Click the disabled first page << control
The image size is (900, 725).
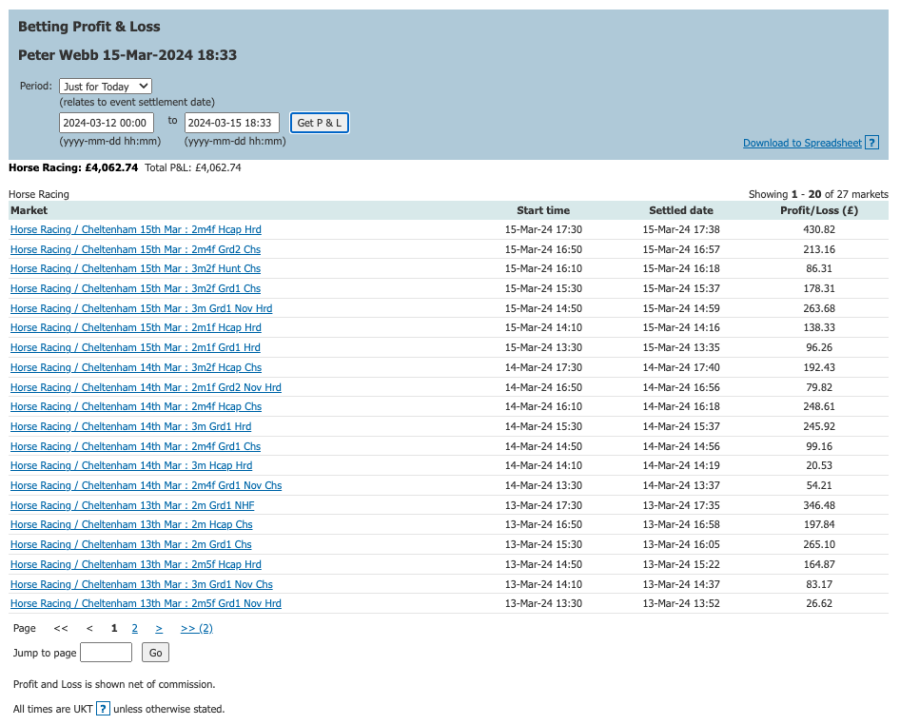pos(61,629)
